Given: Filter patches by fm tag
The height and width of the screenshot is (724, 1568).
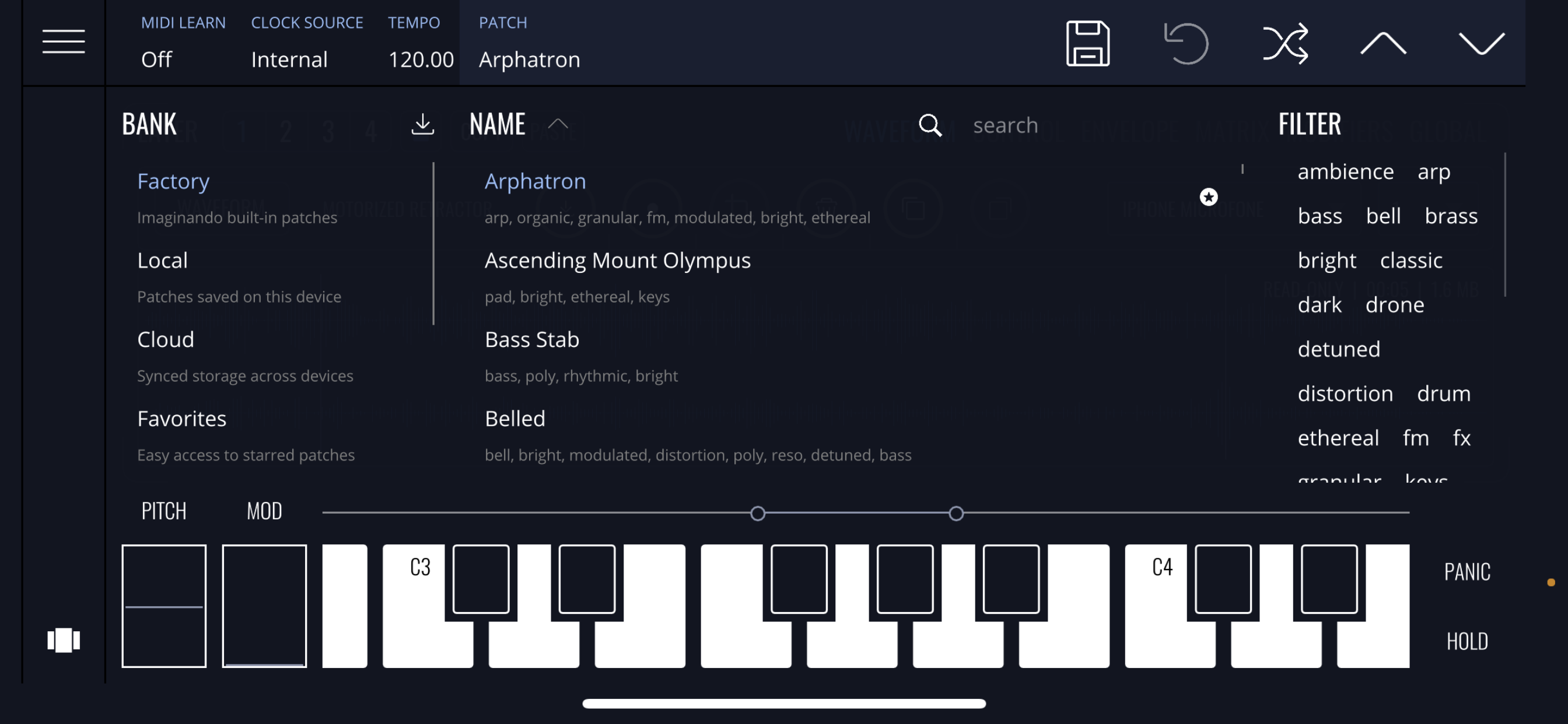Looking at the screenshot, I should [x=1415, y=438].
